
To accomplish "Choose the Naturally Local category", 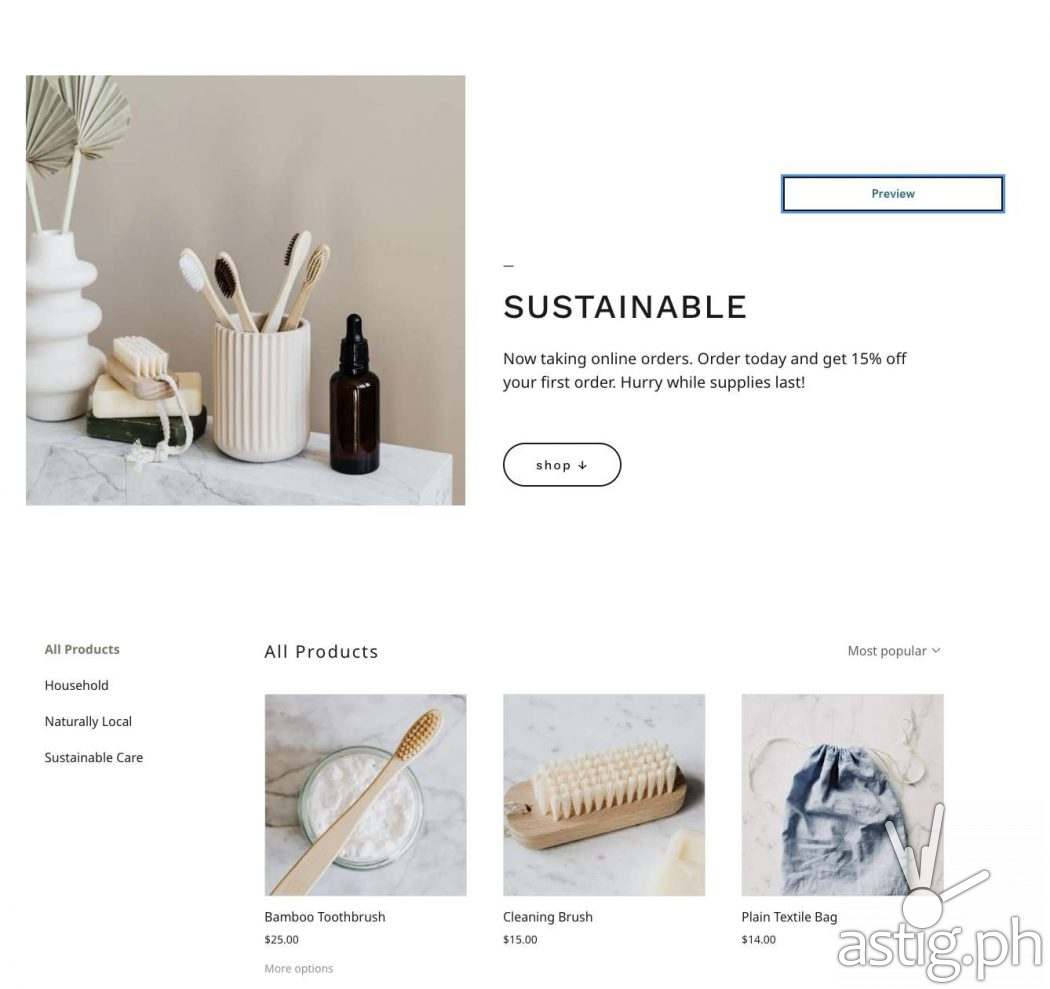I will point(88,722).
